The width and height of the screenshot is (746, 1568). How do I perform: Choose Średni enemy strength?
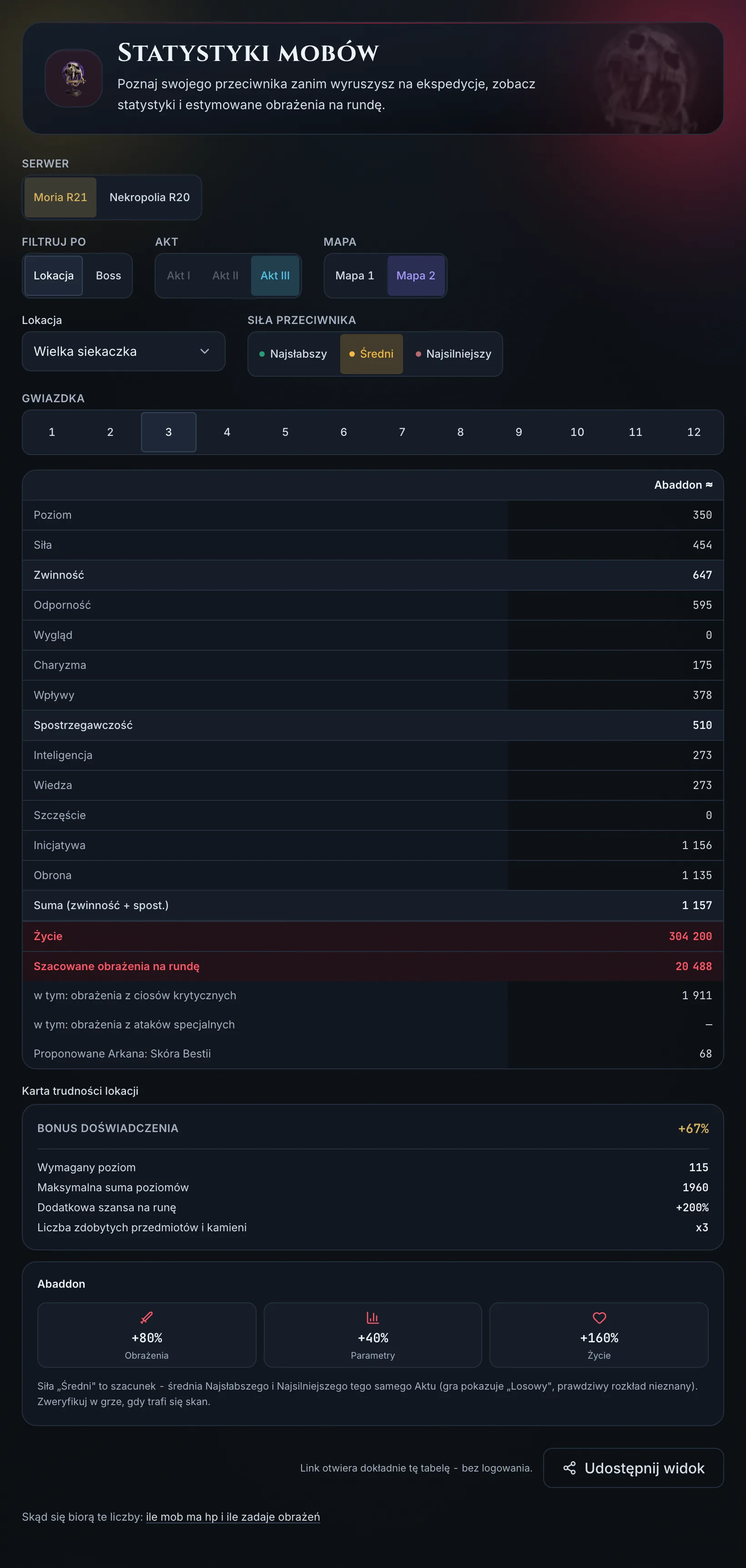(371, 354)
